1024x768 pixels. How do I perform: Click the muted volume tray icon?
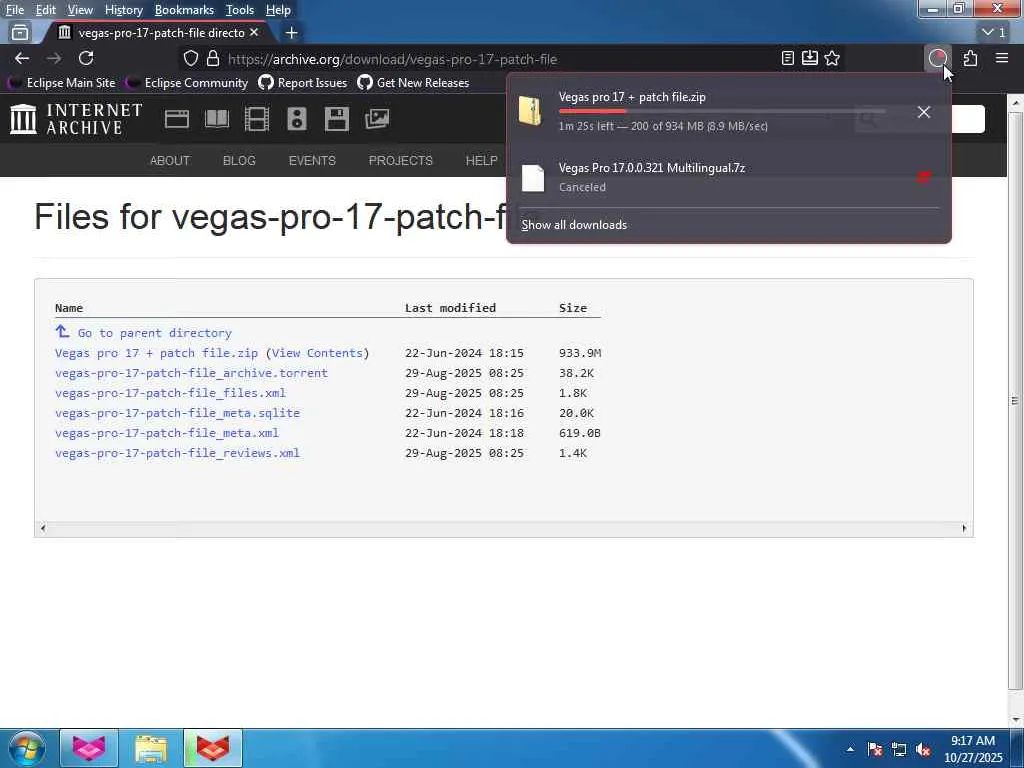(x=923, y=750)
